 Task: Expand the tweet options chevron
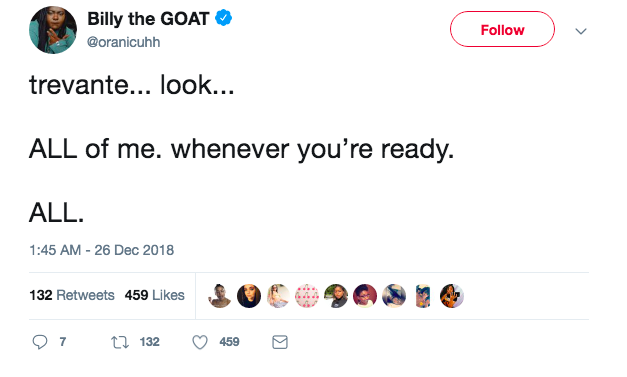click(x=581, y=31)
